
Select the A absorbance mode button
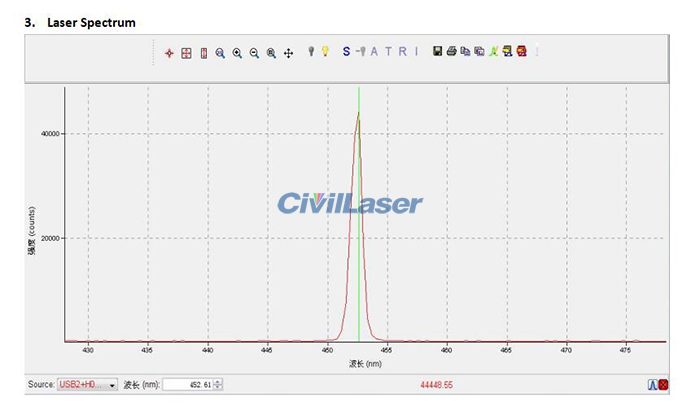tap(374, 51)
